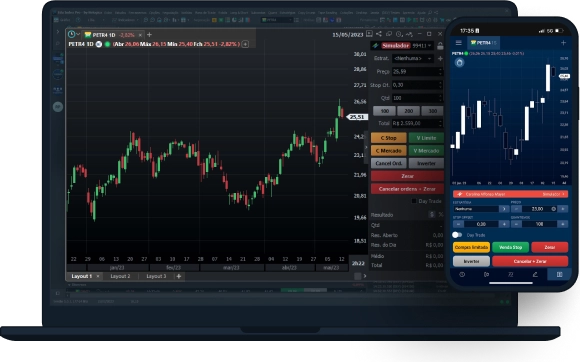Click Cancelar ordens + Zerar button
580x362 pixels.
[407, 189]
